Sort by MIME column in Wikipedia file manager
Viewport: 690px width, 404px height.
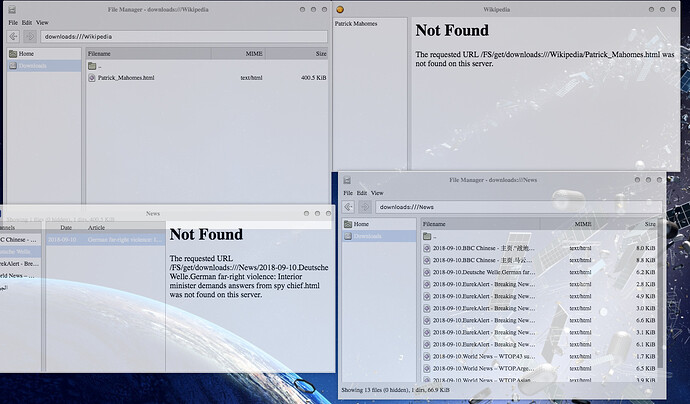point(238,54)
